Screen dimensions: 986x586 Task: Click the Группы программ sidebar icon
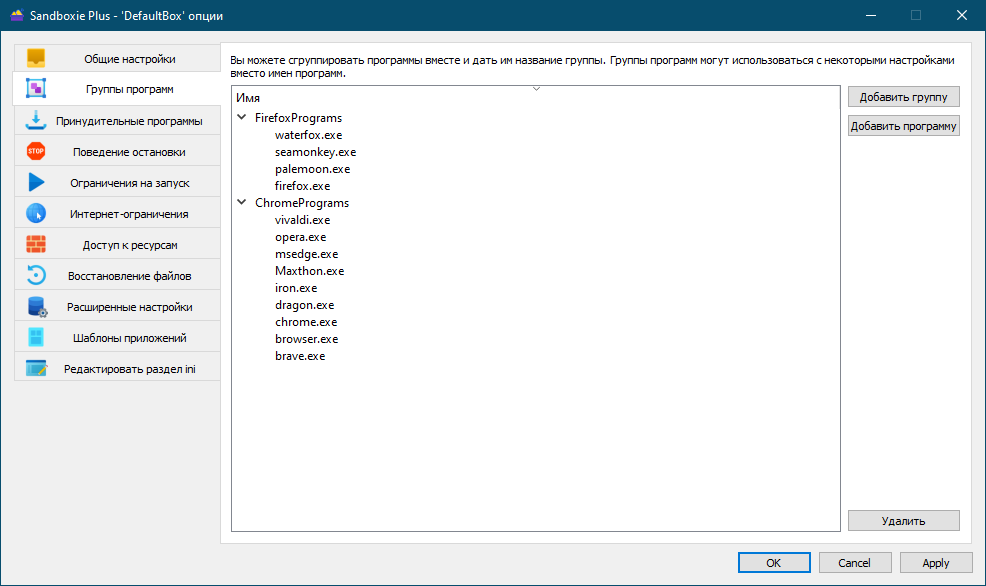36,89
